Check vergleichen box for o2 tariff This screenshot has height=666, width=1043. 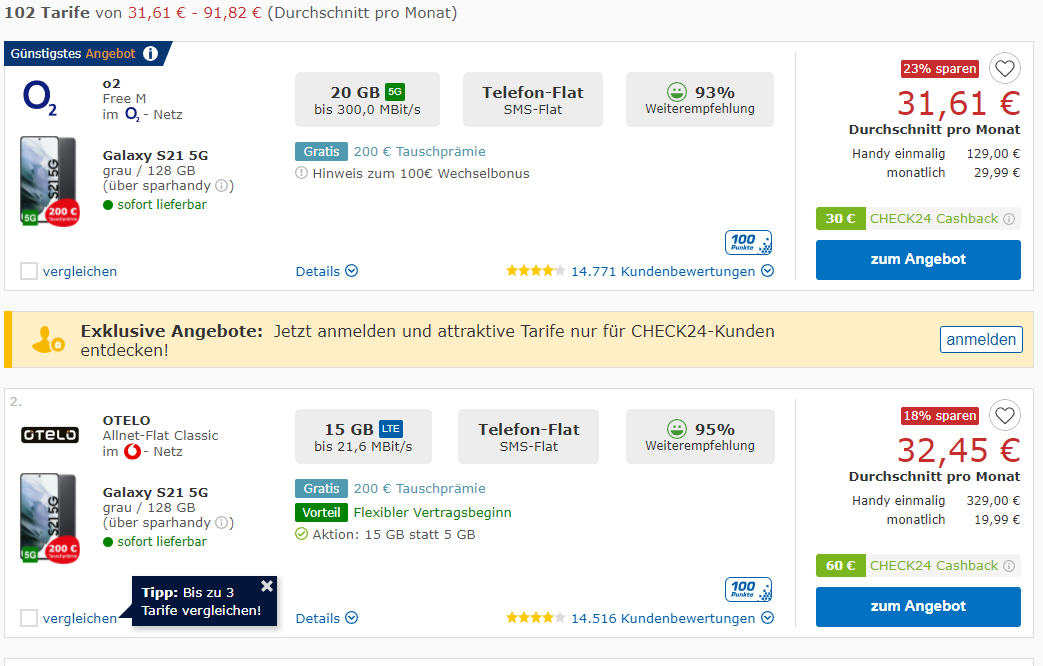click(29, 271)
